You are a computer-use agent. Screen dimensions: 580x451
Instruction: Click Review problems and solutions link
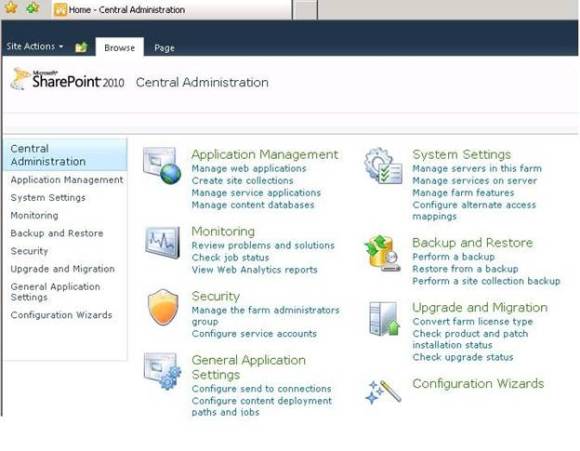[263, 245]
